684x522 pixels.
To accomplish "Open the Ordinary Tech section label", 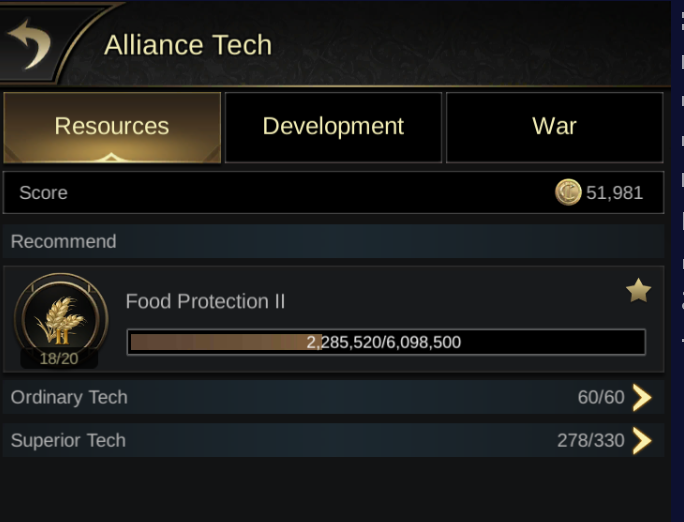I will pos(69,397).
